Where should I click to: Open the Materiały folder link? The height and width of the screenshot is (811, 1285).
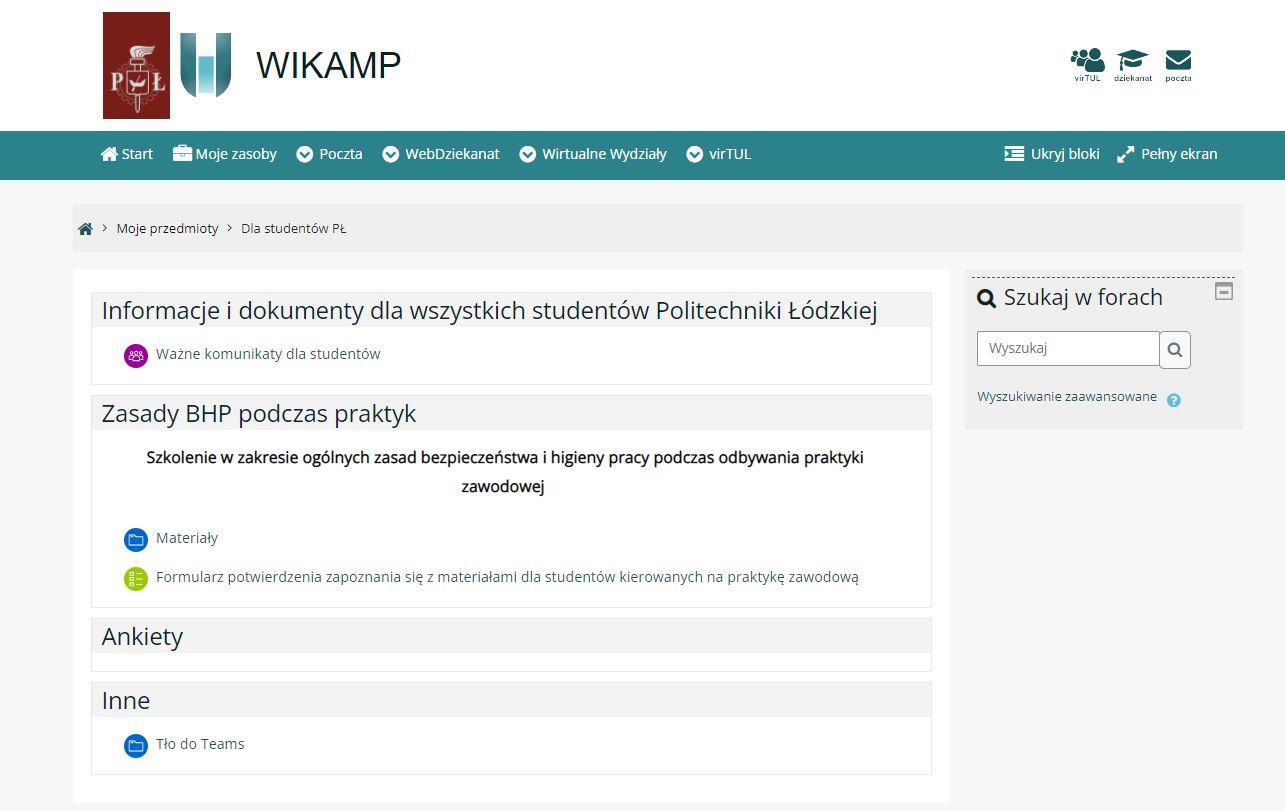[186, 538]
